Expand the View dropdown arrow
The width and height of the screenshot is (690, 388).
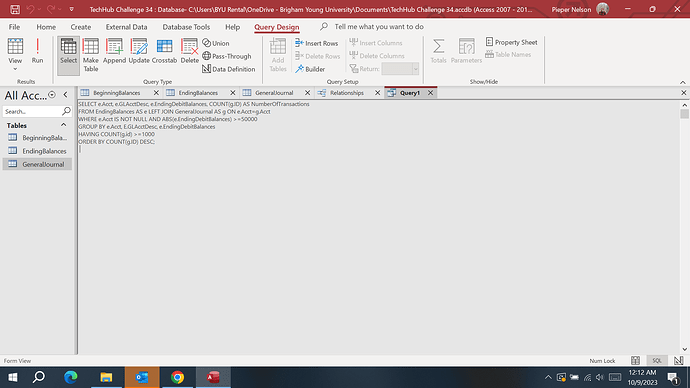(15, 69)
